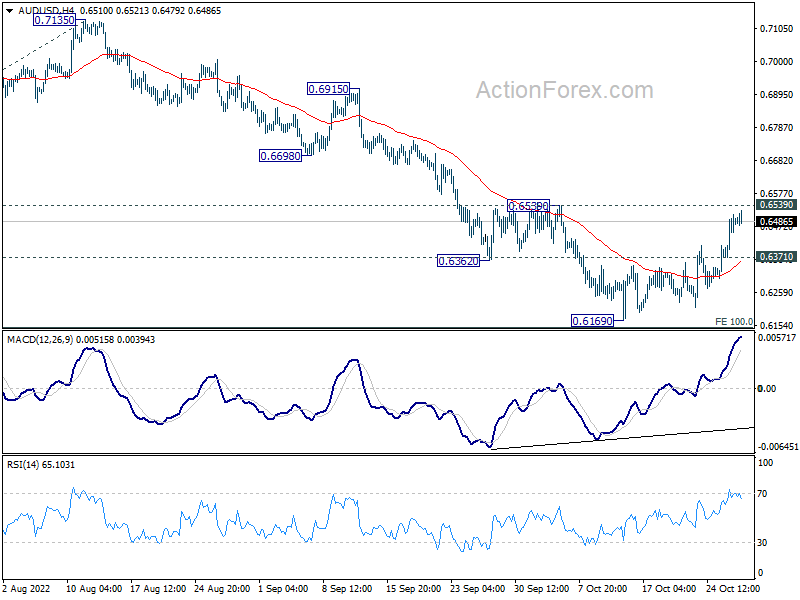Click the 0.71050 price axis value
This screenshot has width=800, height=600.
(777, 29)
